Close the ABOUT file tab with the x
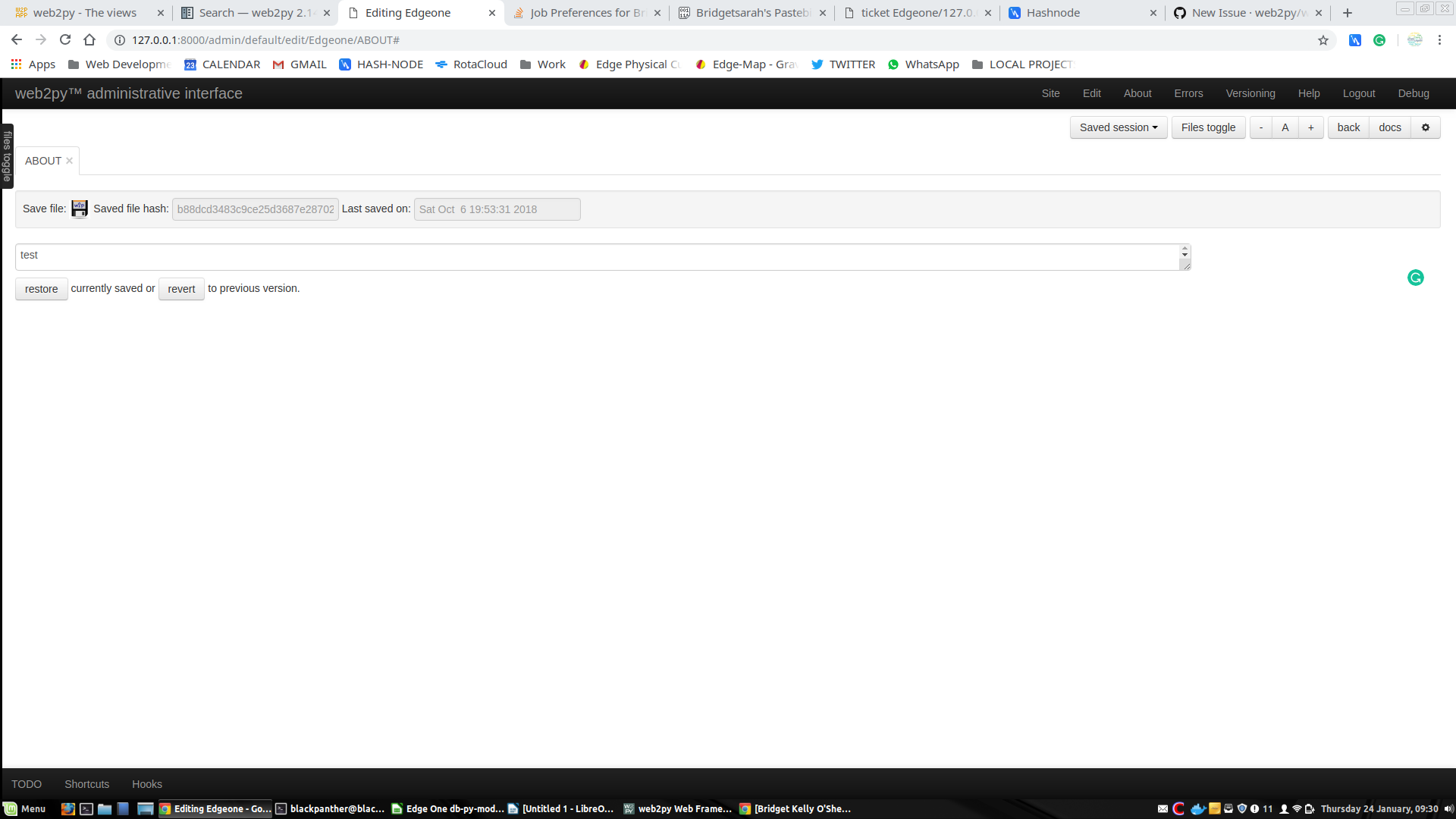 point(69,161)
